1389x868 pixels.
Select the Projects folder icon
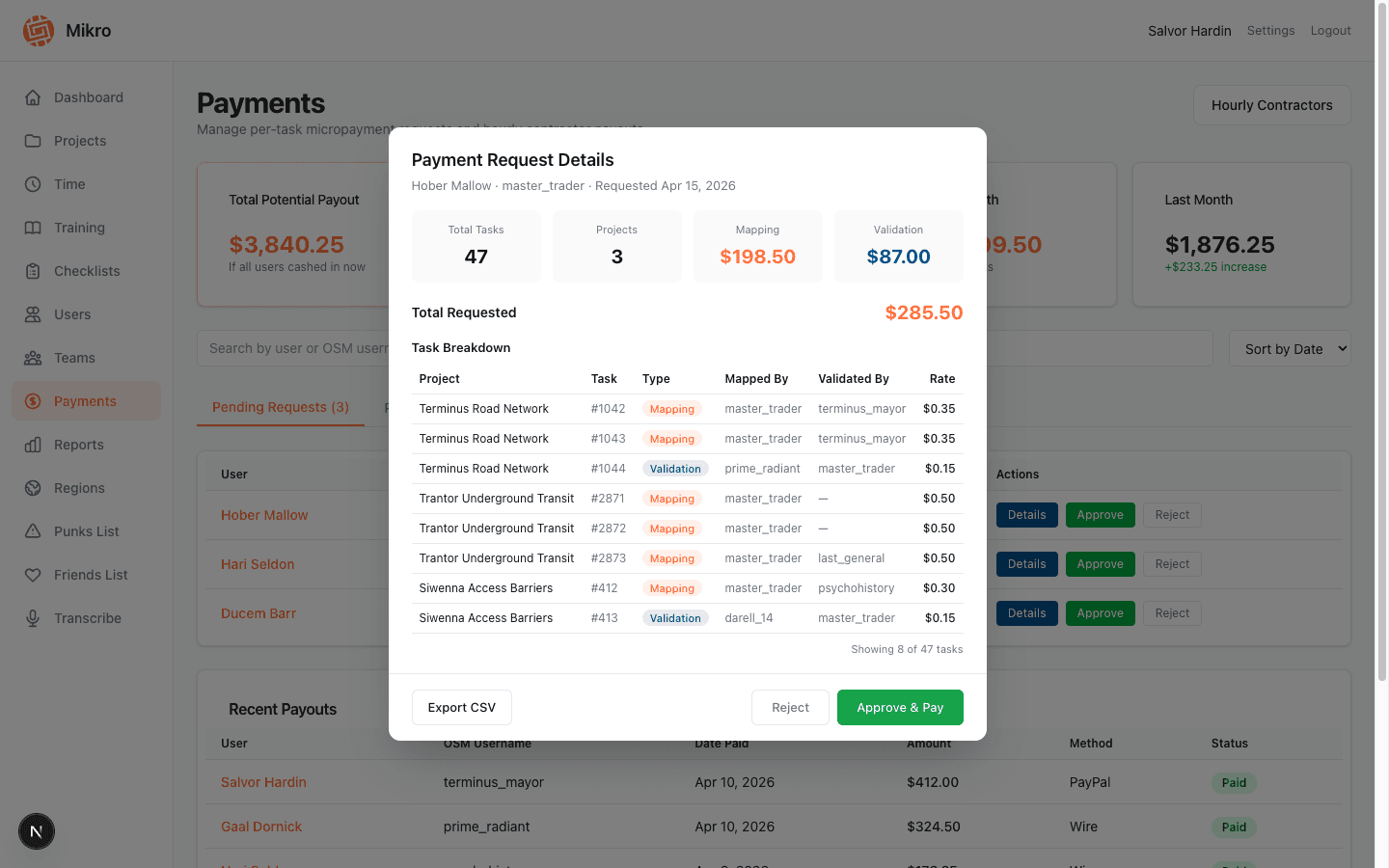tap(33, 141)
